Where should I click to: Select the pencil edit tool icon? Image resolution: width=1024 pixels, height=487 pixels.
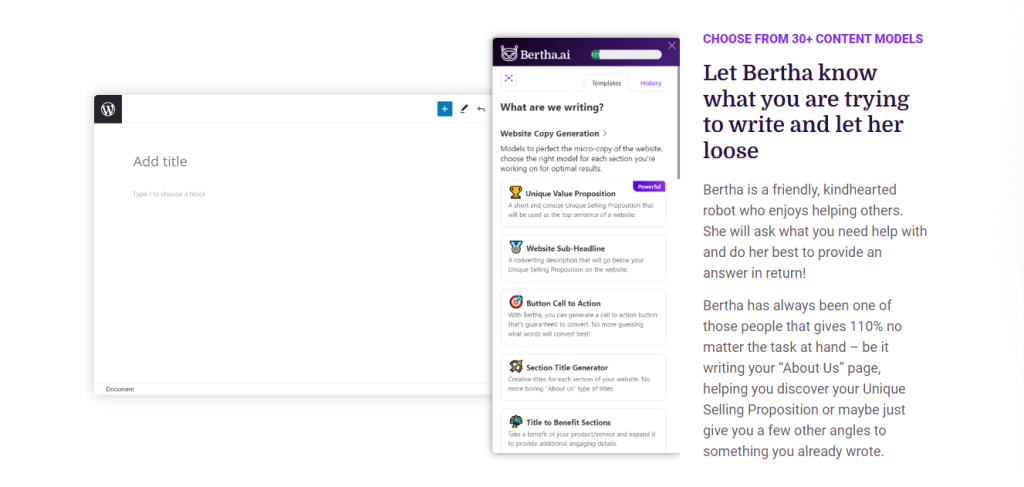tap(464, 109)
